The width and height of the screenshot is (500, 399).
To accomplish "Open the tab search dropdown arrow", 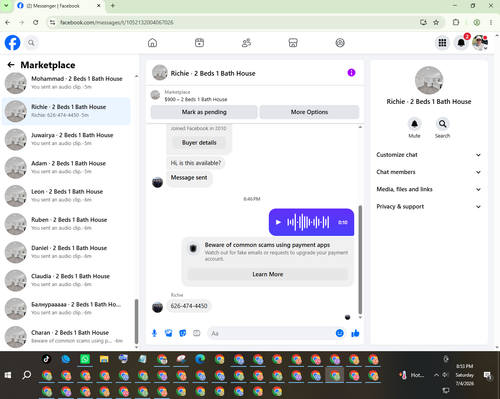I will 6,6.
